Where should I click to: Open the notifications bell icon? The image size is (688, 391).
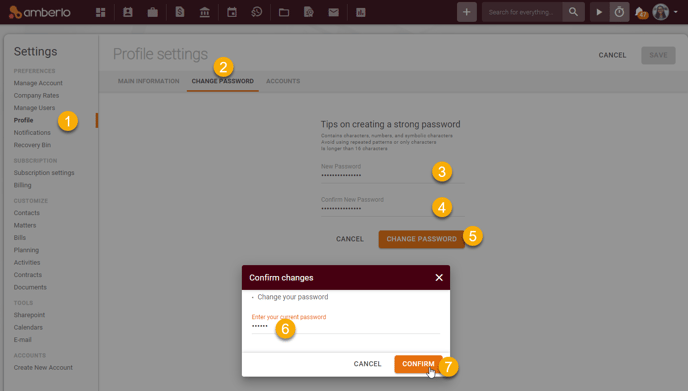[641, 12]
